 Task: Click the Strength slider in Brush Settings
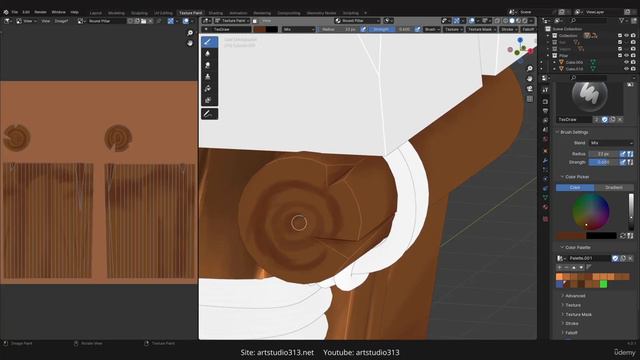[x=603, y=162]
